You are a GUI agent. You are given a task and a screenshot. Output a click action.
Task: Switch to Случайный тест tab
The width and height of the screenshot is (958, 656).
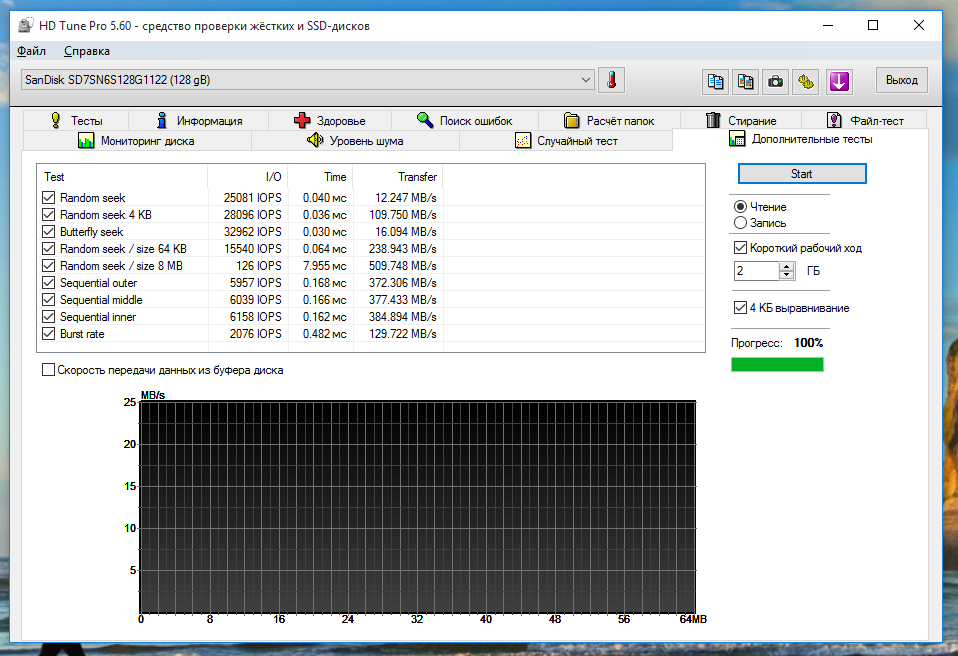[x=566, y=140]
